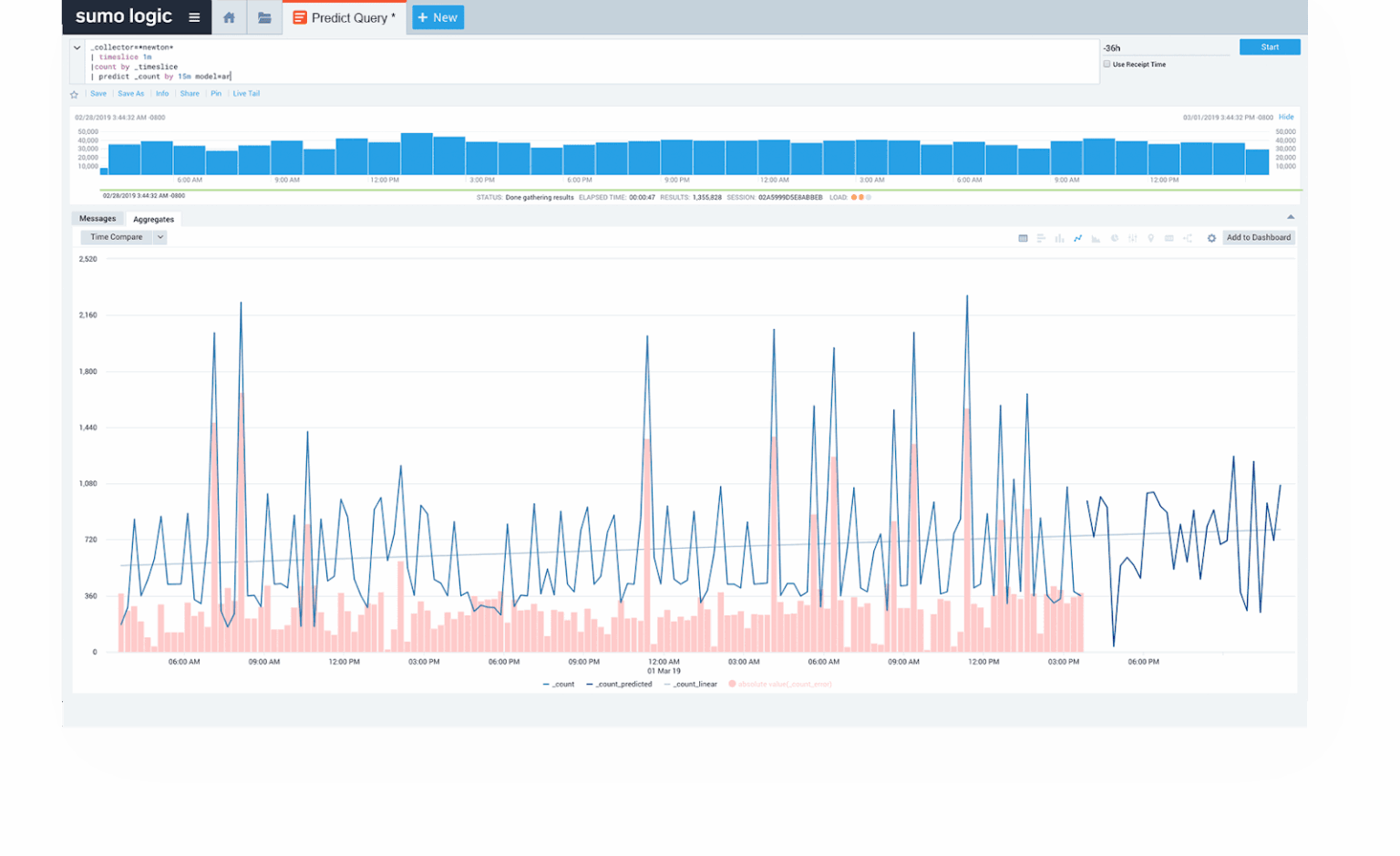Open the Library folder icon

coord(264,17)
